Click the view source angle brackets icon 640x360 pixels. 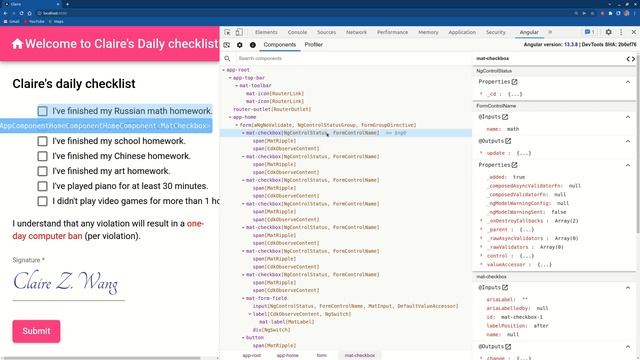point(631,59)
